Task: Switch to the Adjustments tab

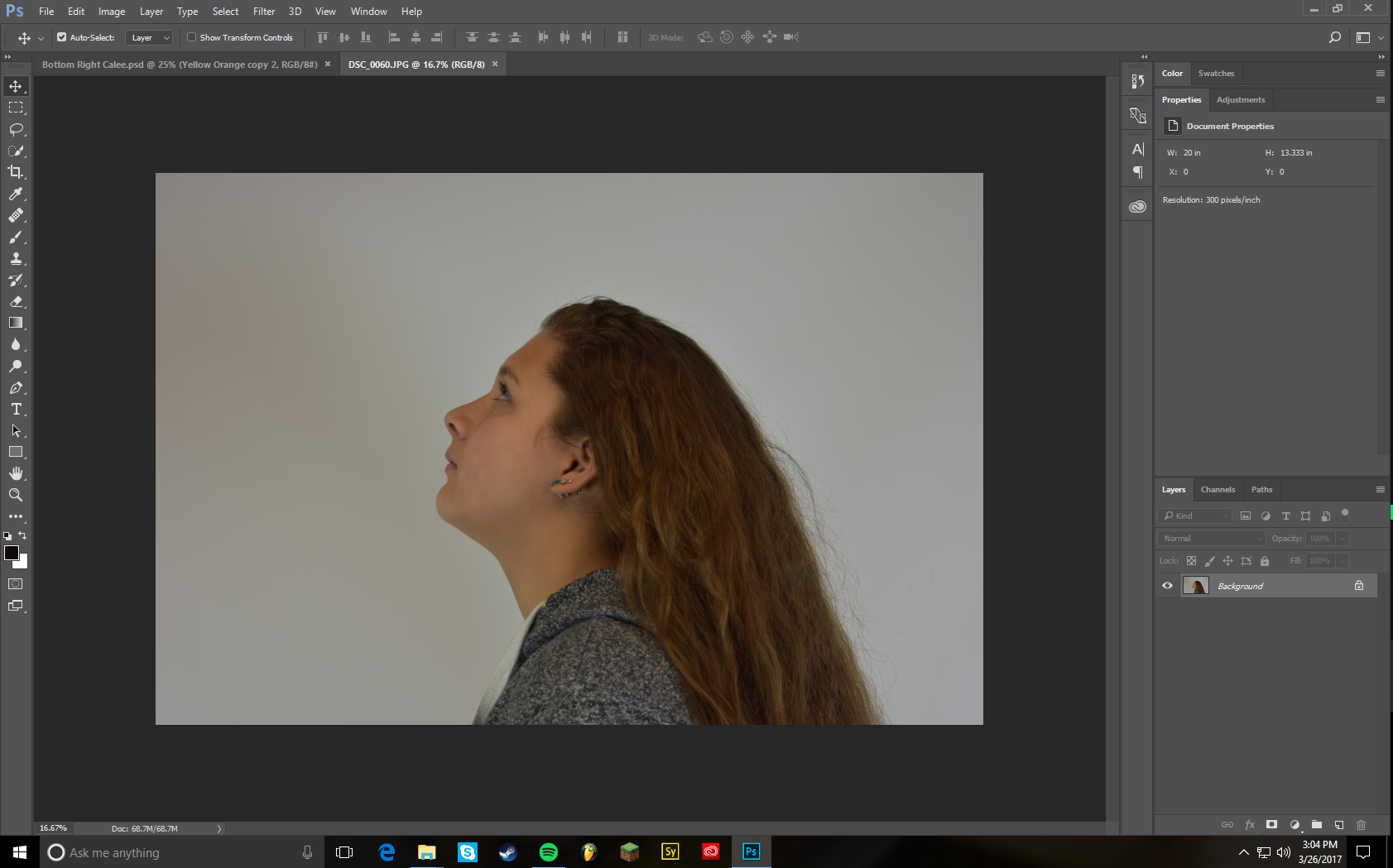Action: 1240,100
